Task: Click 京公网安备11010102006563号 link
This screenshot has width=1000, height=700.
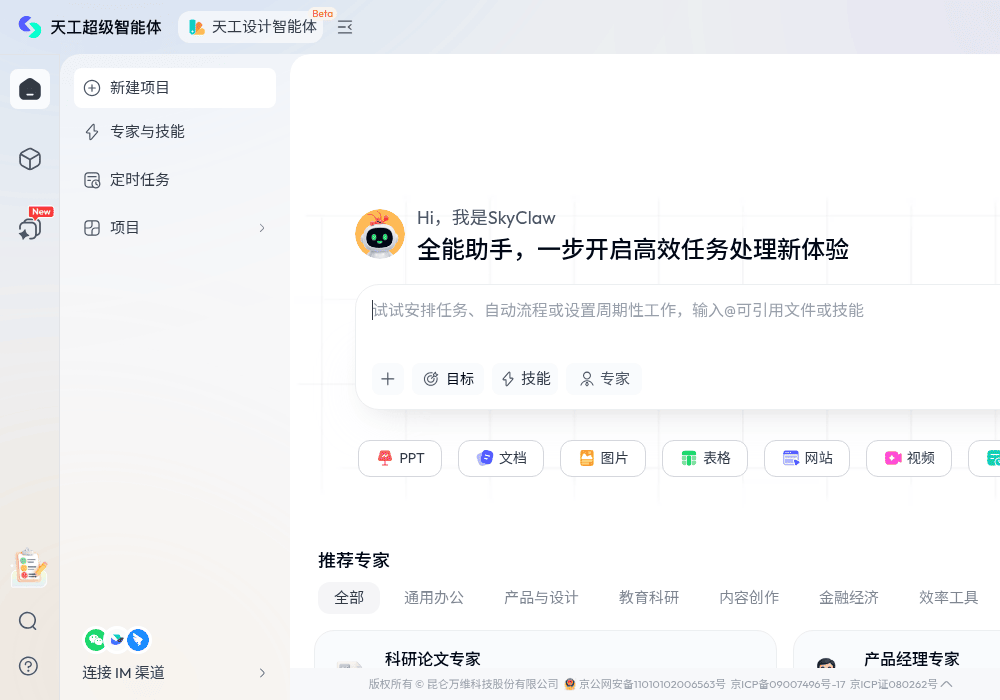Action: (x=651, y=684)
